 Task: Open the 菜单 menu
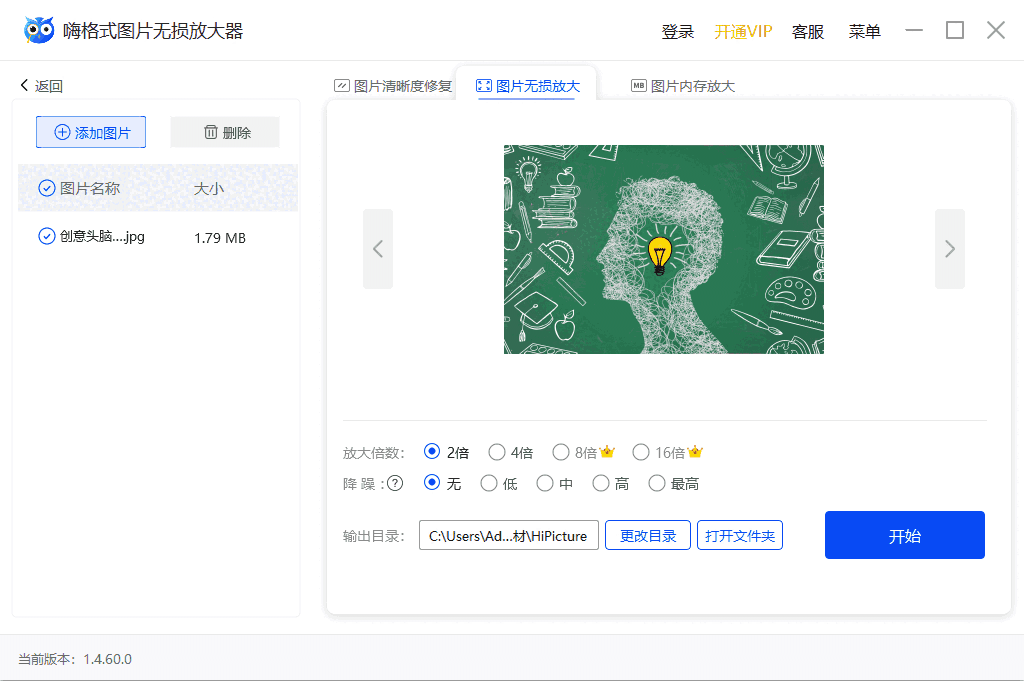point(864,31)
